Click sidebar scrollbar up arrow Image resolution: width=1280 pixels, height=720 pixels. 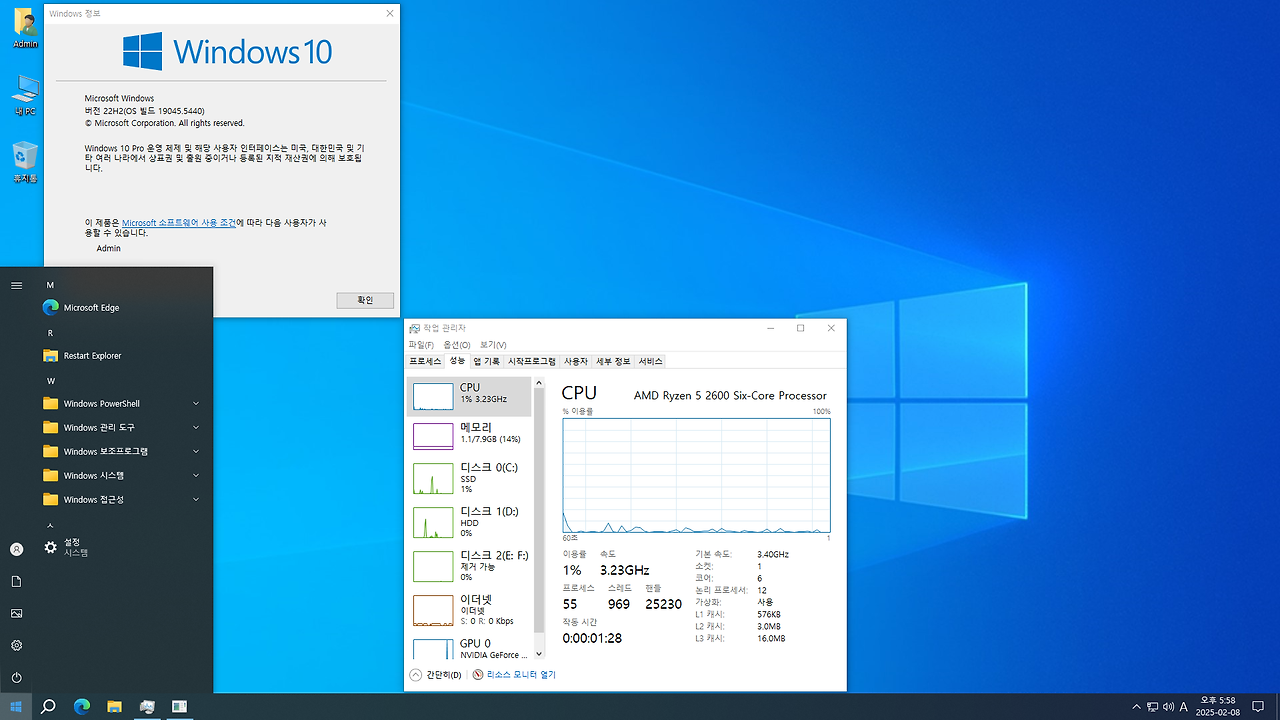(x=539, y=383)
